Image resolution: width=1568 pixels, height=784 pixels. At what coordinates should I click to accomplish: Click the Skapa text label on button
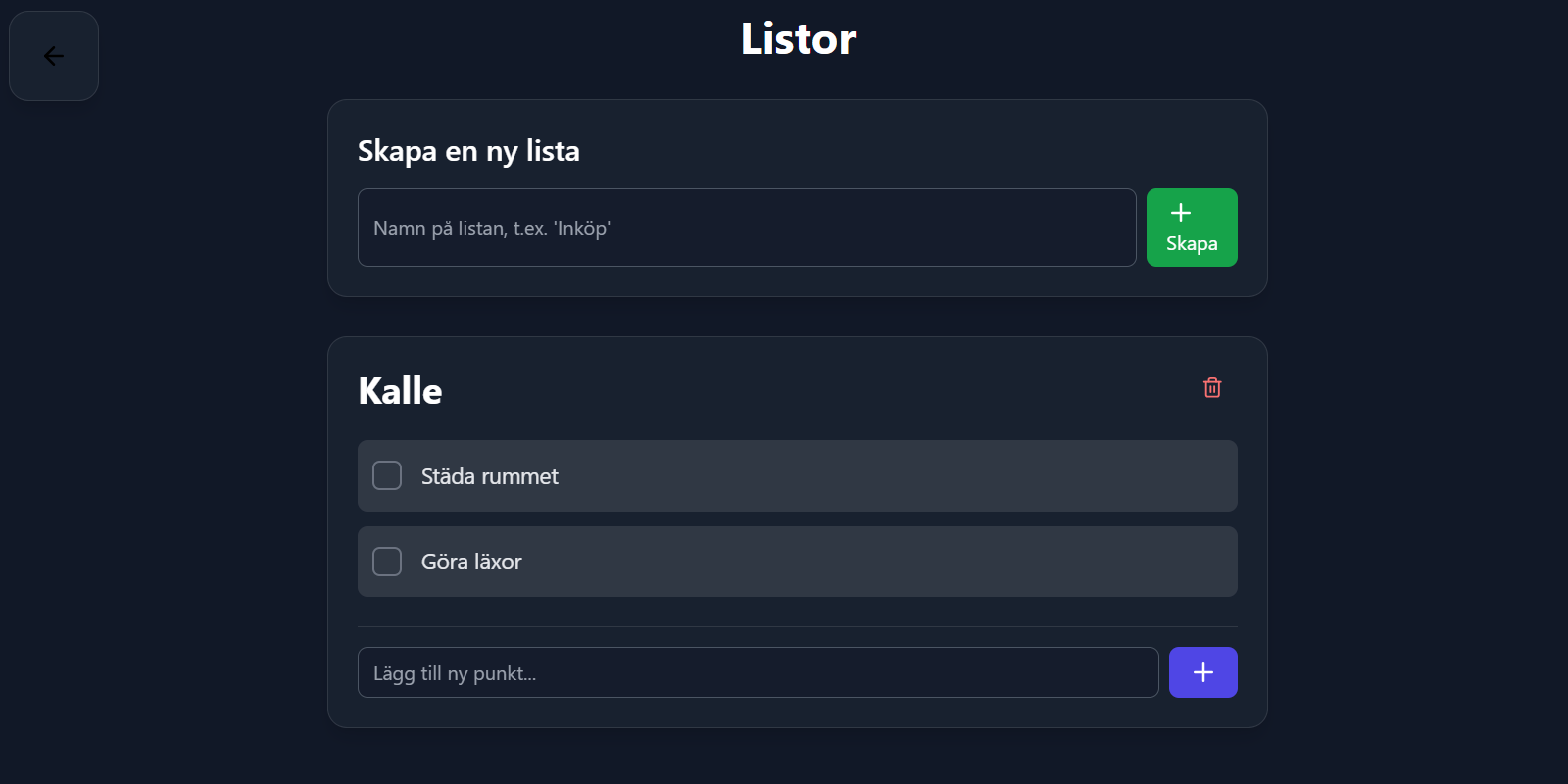pos(1192,244)
